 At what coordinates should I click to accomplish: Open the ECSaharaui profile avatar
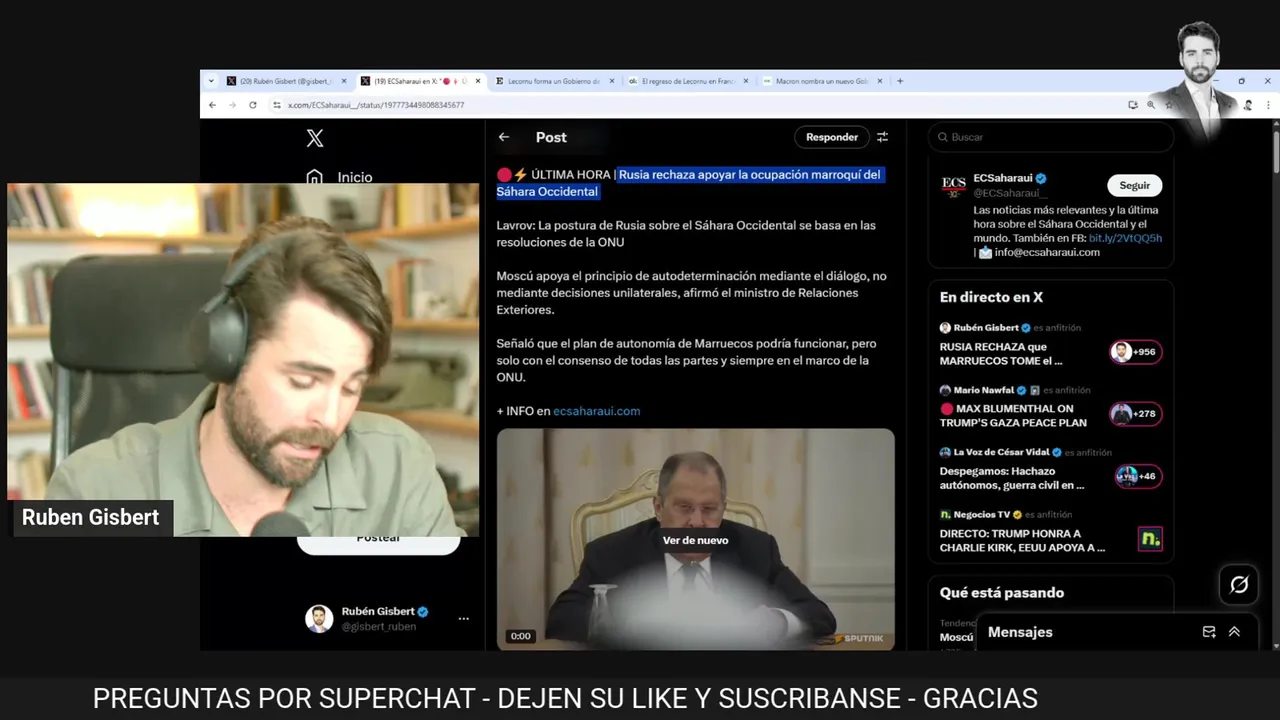pos(953,185)
